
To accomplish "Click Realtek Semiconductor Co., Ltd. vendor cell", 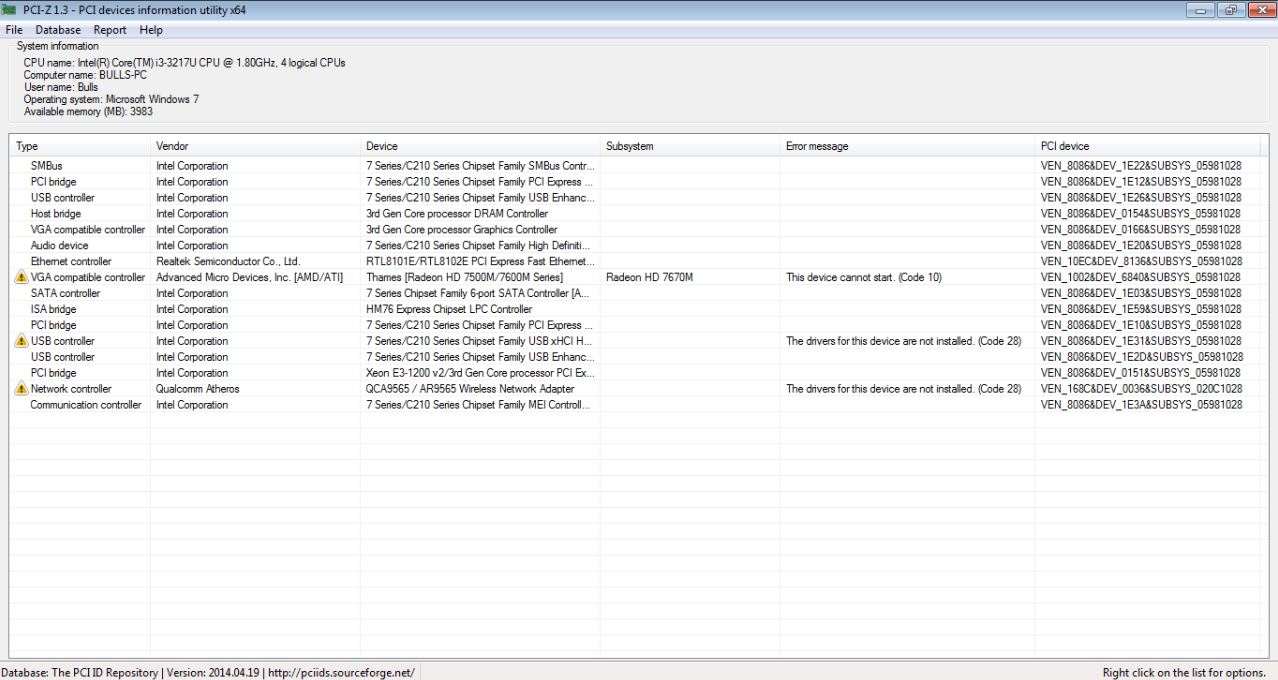I will click(x=228, y=262).
